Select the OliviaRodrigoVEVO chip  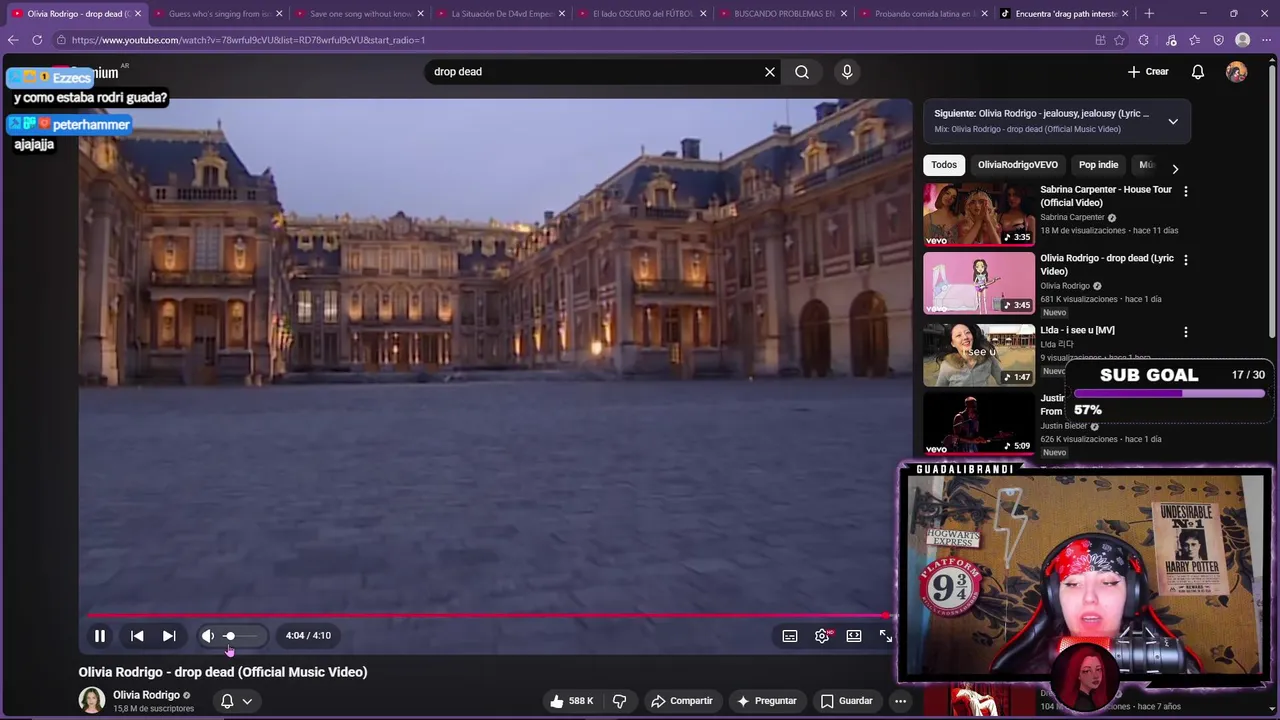click(1017, 165)
